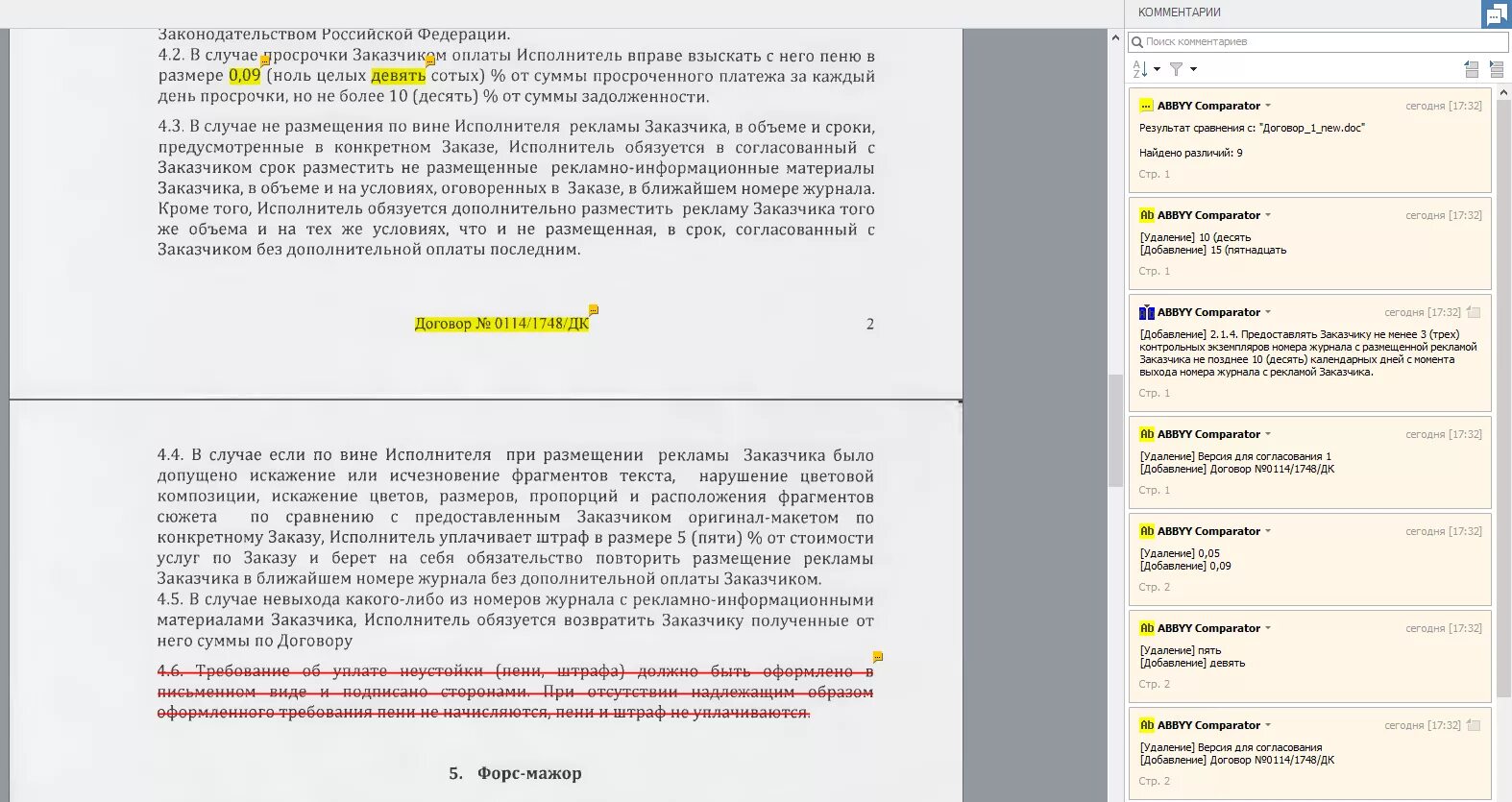The height and width of the screenshot is (802, 1512).
Task: Select the comment text '[Добавление] 0,09'
Action: coord(1185,566)
